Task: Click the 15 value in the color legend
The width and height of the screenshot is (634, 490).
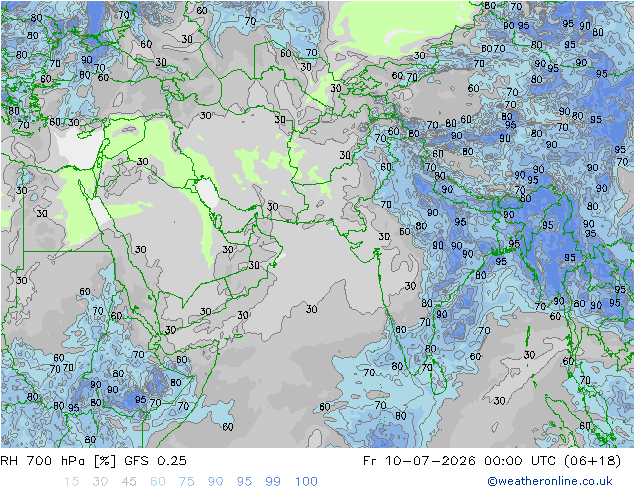Action: coord(71,482)
